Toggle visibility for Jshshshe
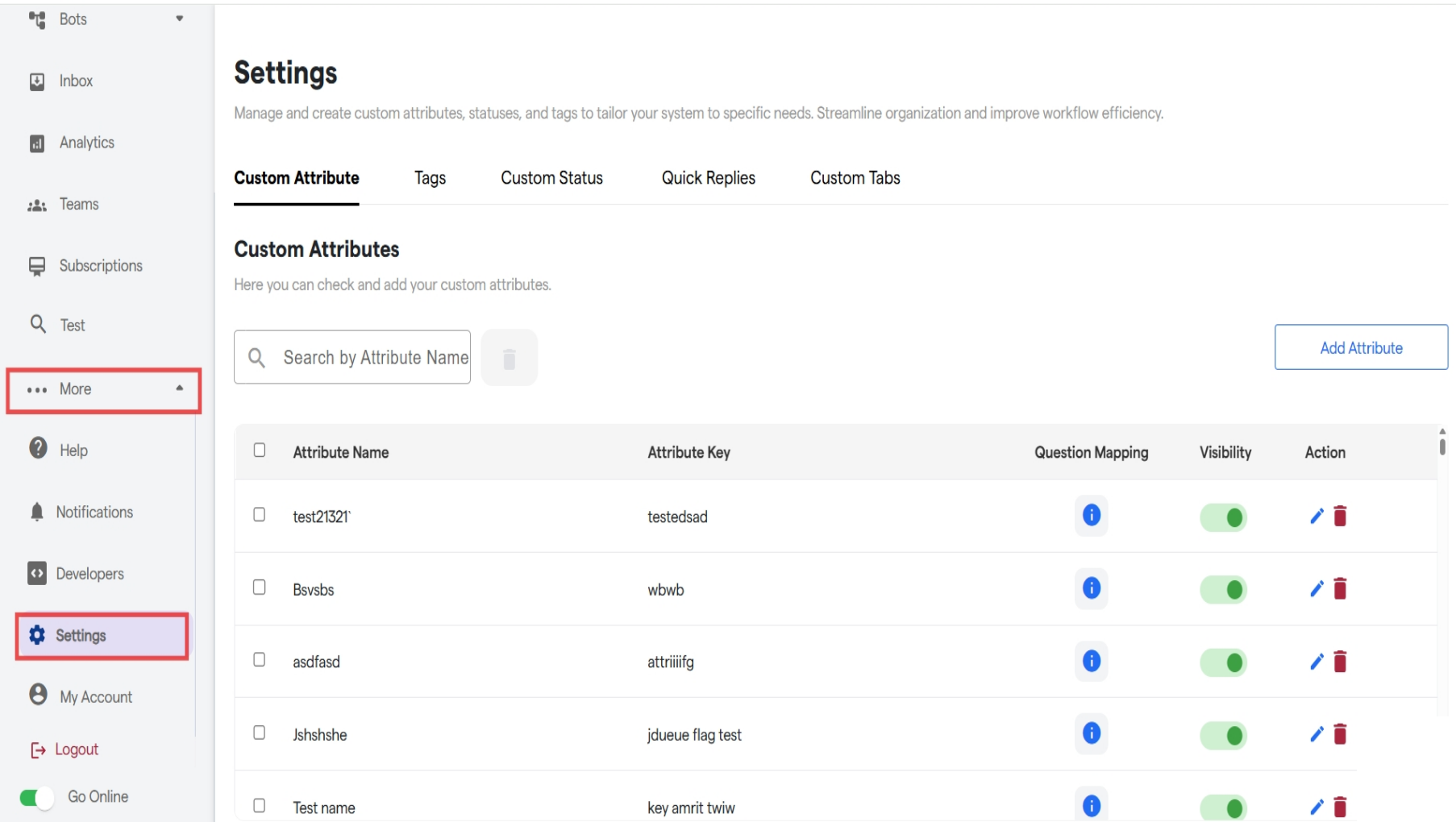Viewport: 1456px width, 822px height. click(x=1224, y=735)
